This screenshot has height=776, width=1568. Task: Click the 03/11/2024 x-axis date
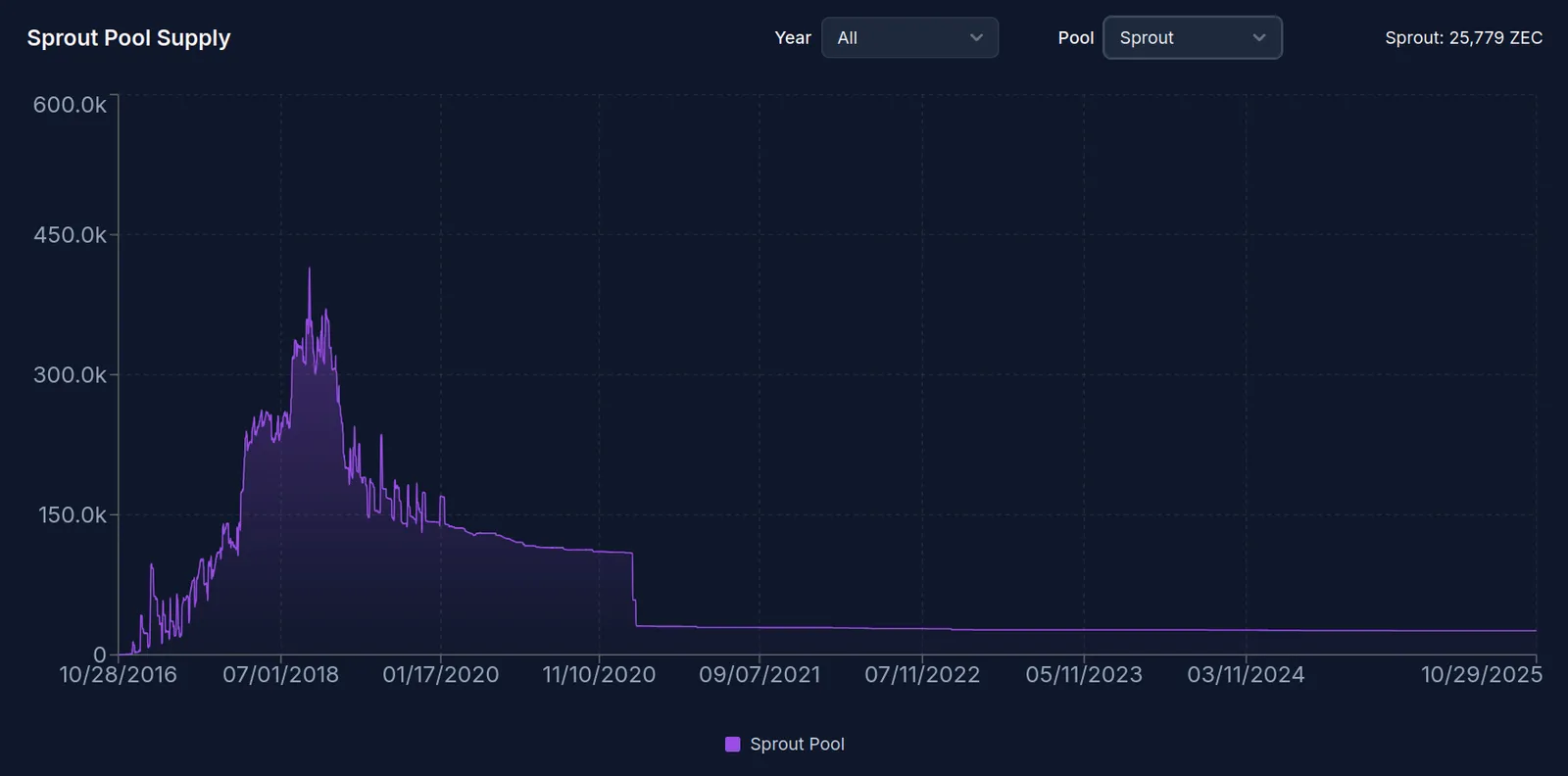click(1246, 675)
